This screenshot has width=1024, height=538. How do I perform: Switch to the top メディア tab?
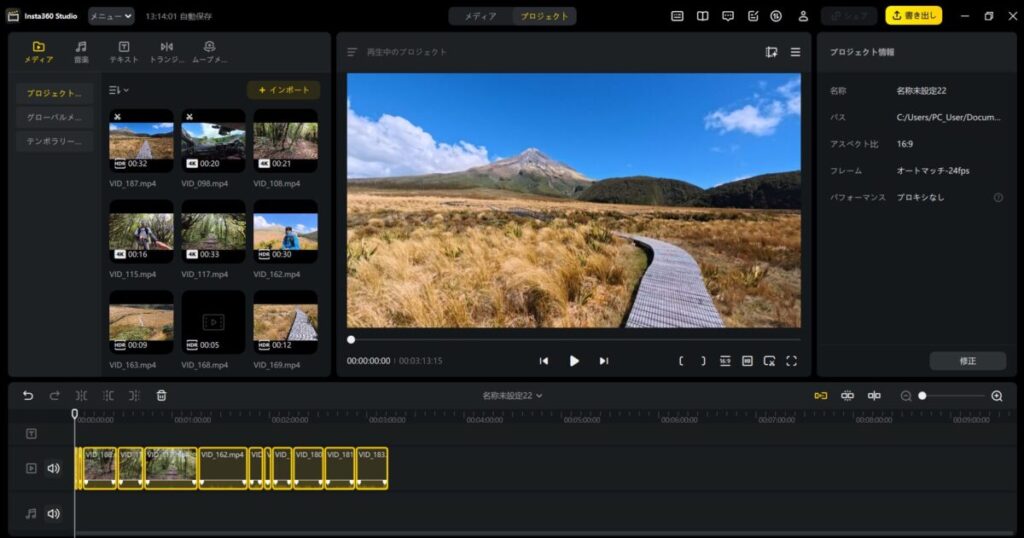(x=480, y=16)
